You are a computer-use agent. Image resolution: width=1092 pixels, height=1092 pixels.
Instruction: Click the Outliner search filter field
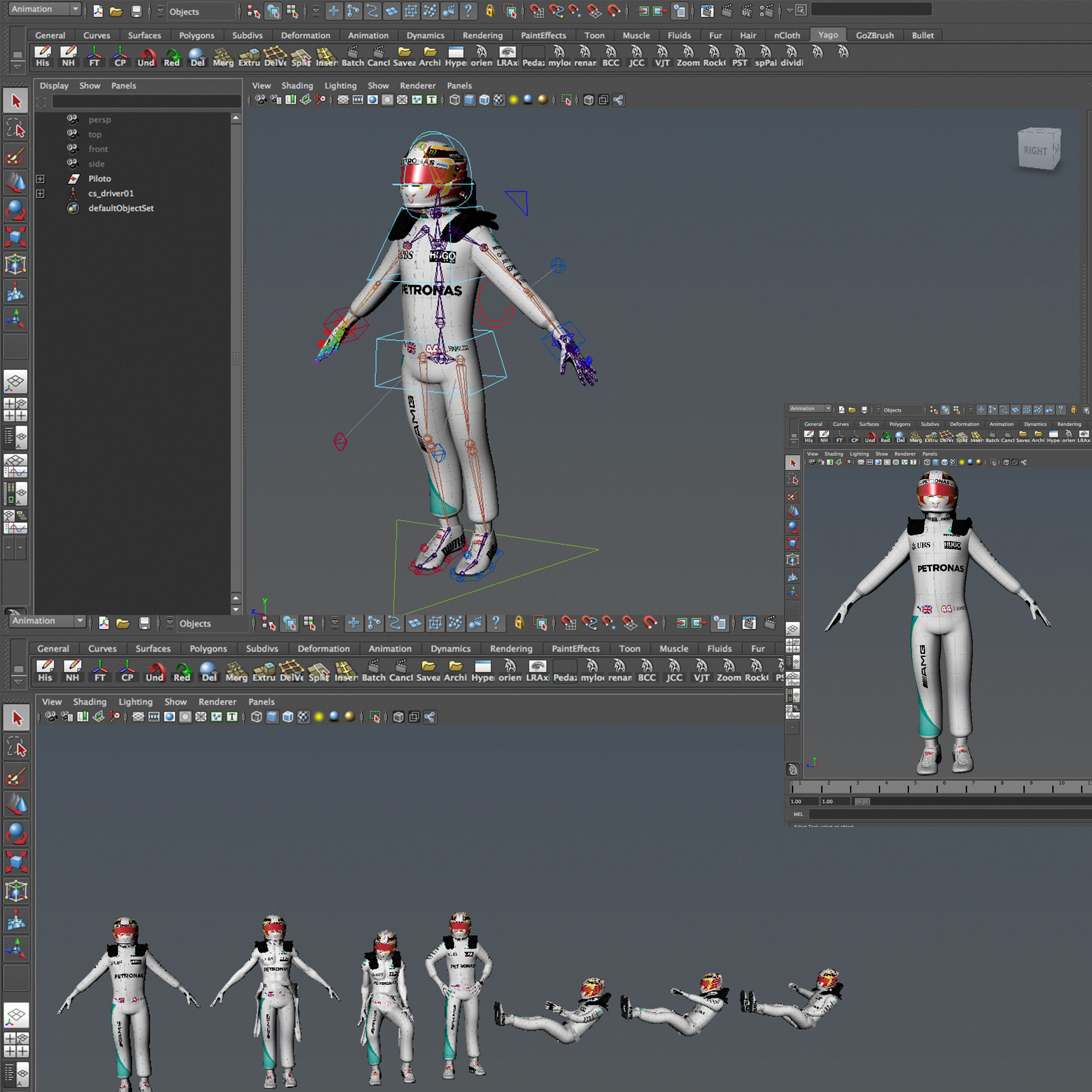click(146, 102)
